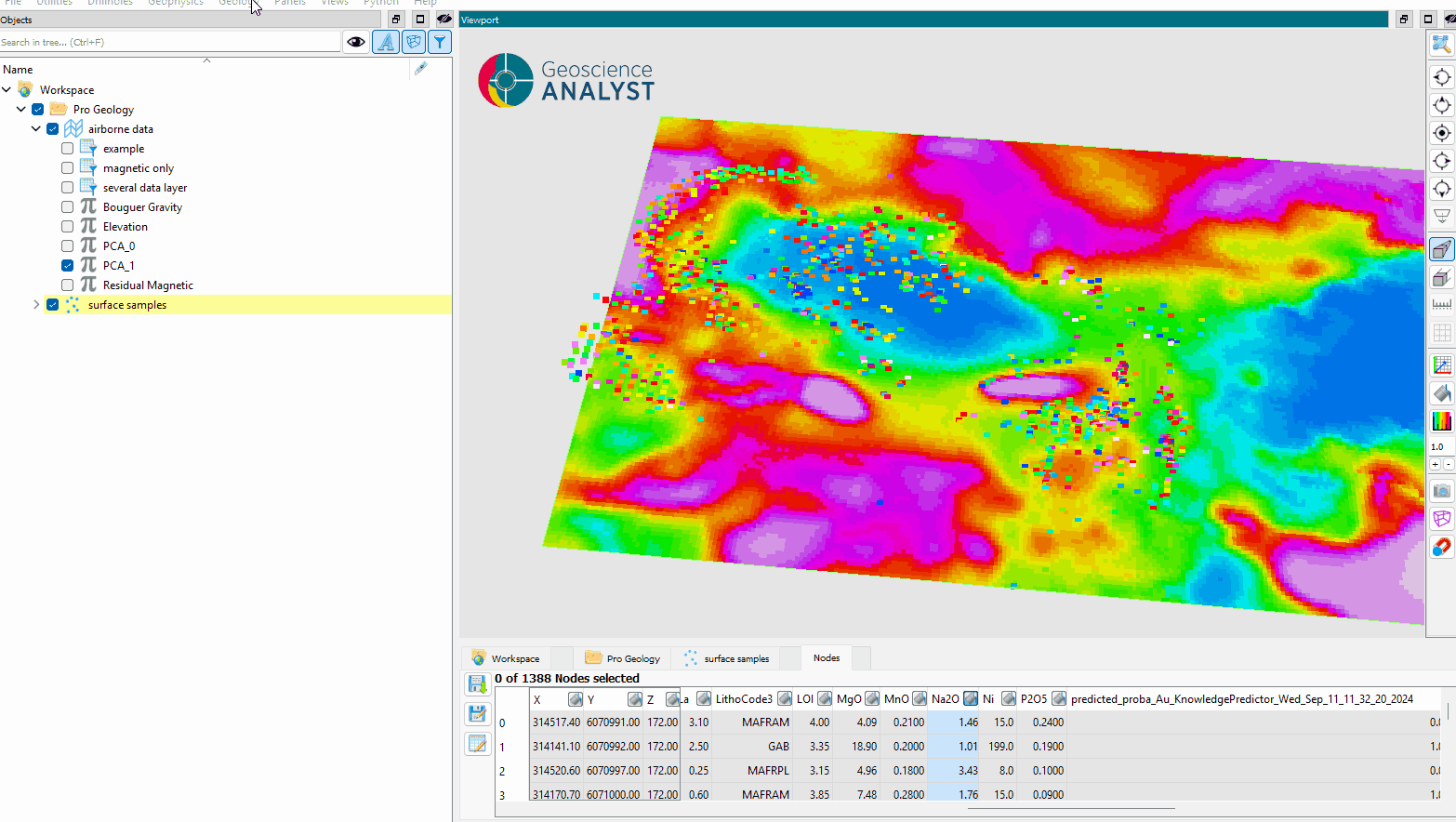Open the Panels menu
1456x822 pixels.
pos(290,3)
